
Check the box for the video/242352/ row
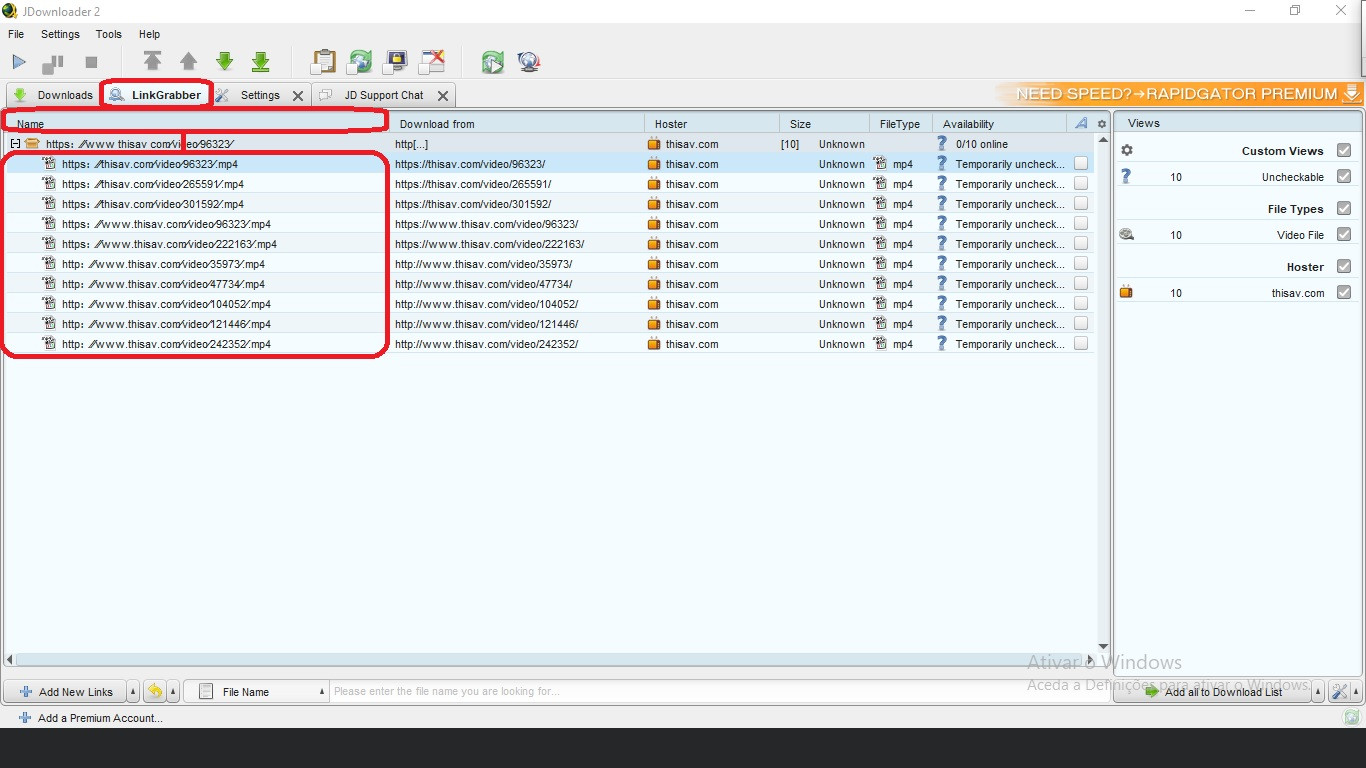[x=1081, y=344]
